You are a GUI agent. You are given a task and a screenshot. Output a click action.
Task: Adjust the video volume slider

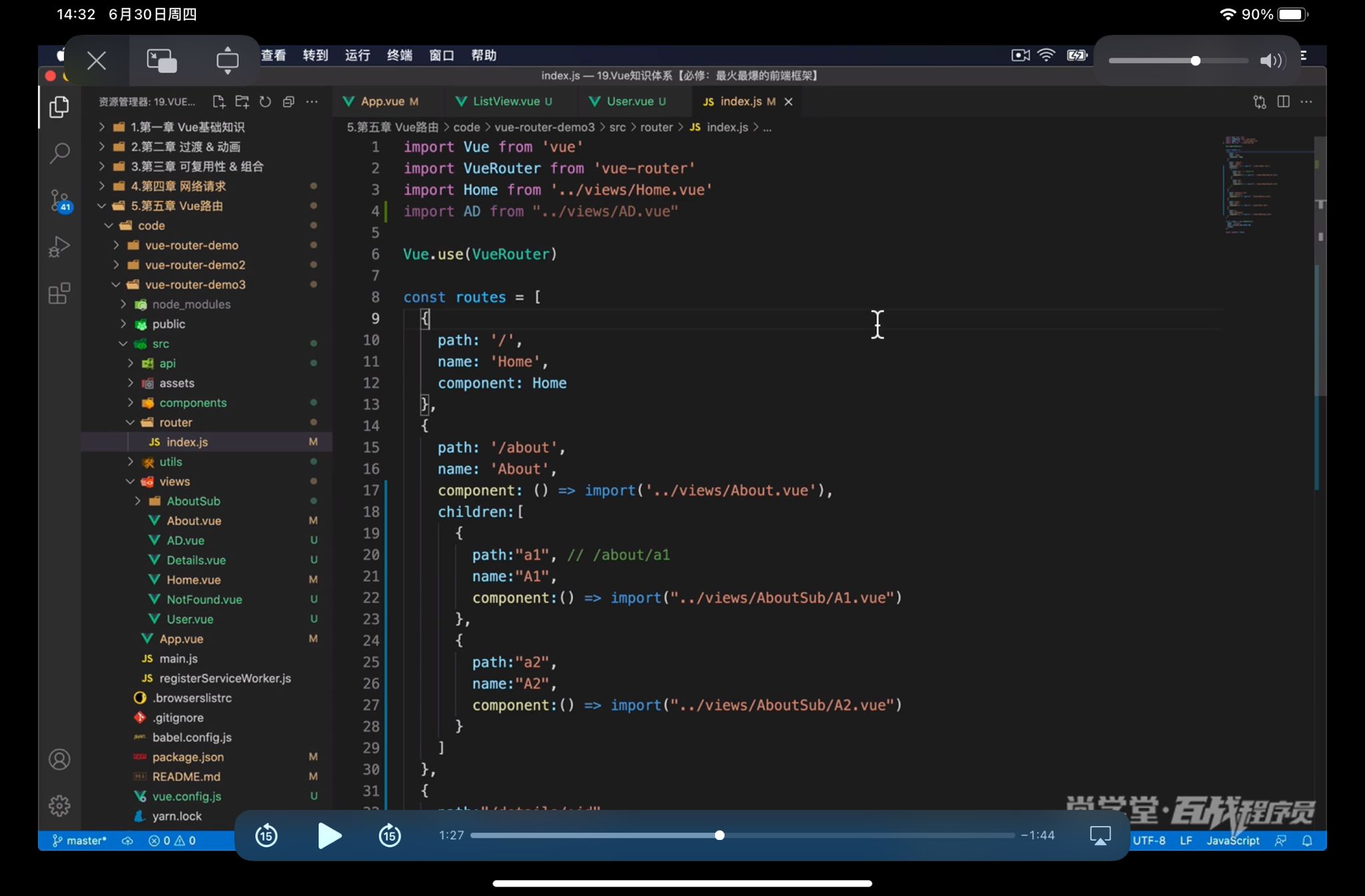1178,61
